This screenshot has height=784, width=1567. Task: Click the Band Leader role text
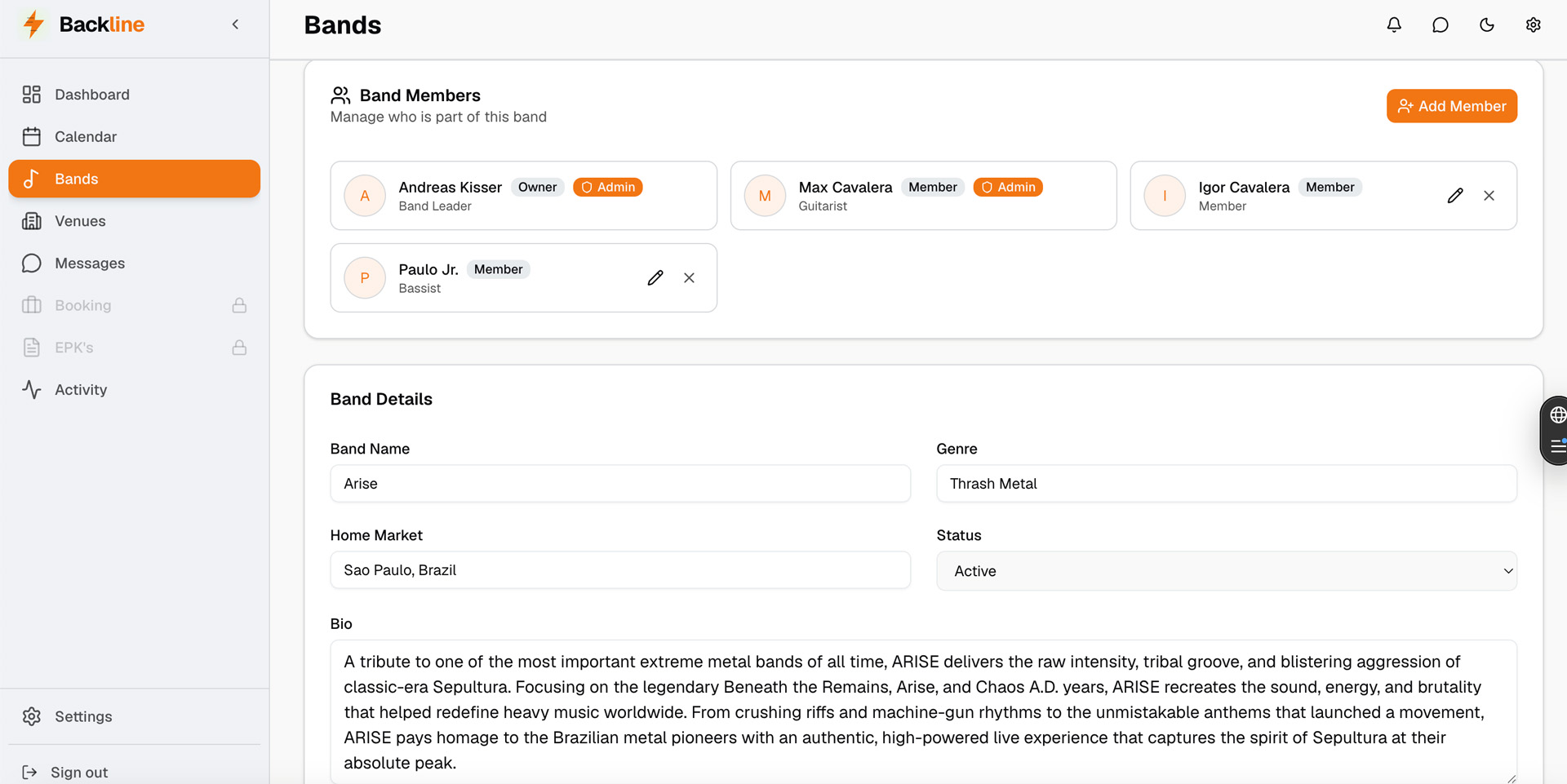coord(435,206)
